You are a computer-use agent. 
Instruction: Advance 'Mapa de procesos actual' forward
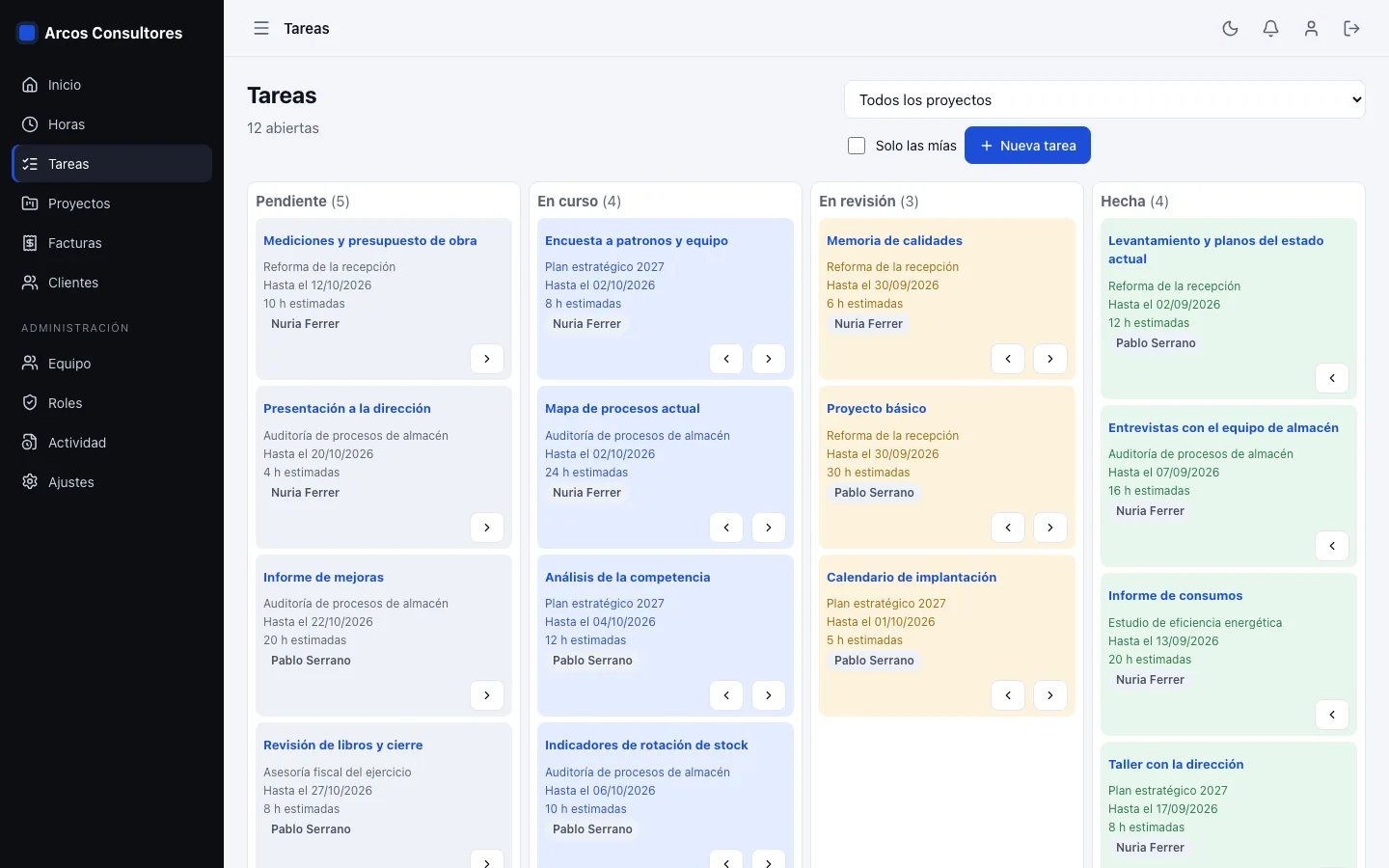coord(769,528)
